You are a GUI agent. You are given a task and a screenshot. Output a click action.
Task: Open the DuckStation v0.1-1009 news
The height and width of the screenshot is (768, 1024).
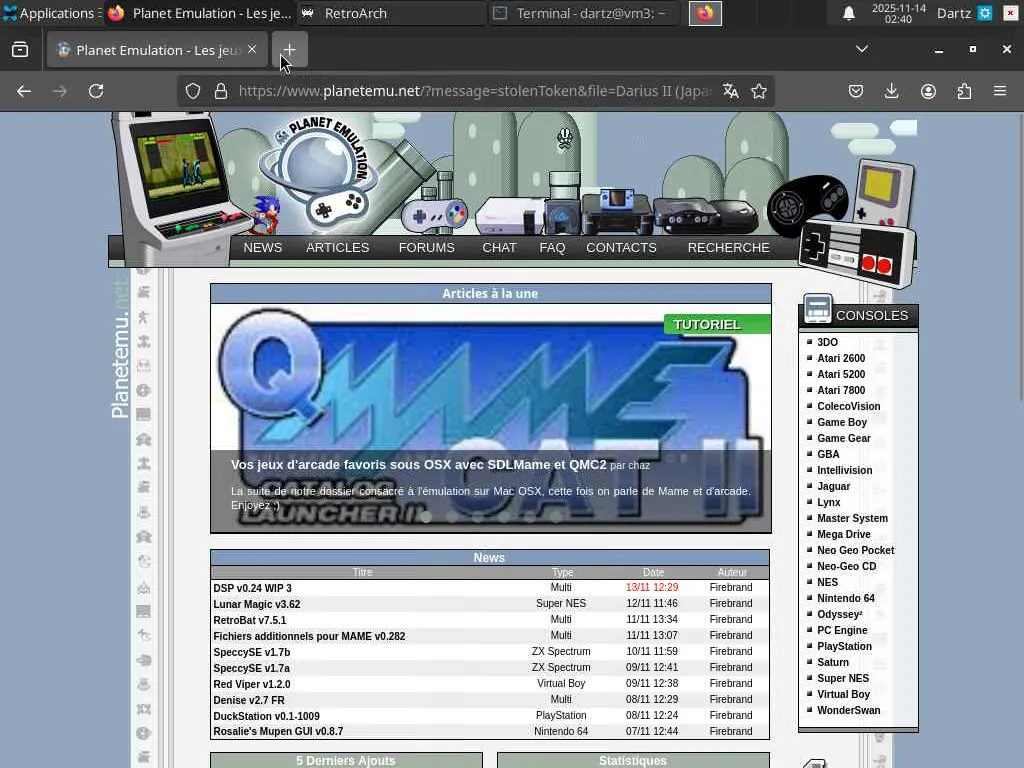coord(266,716)
